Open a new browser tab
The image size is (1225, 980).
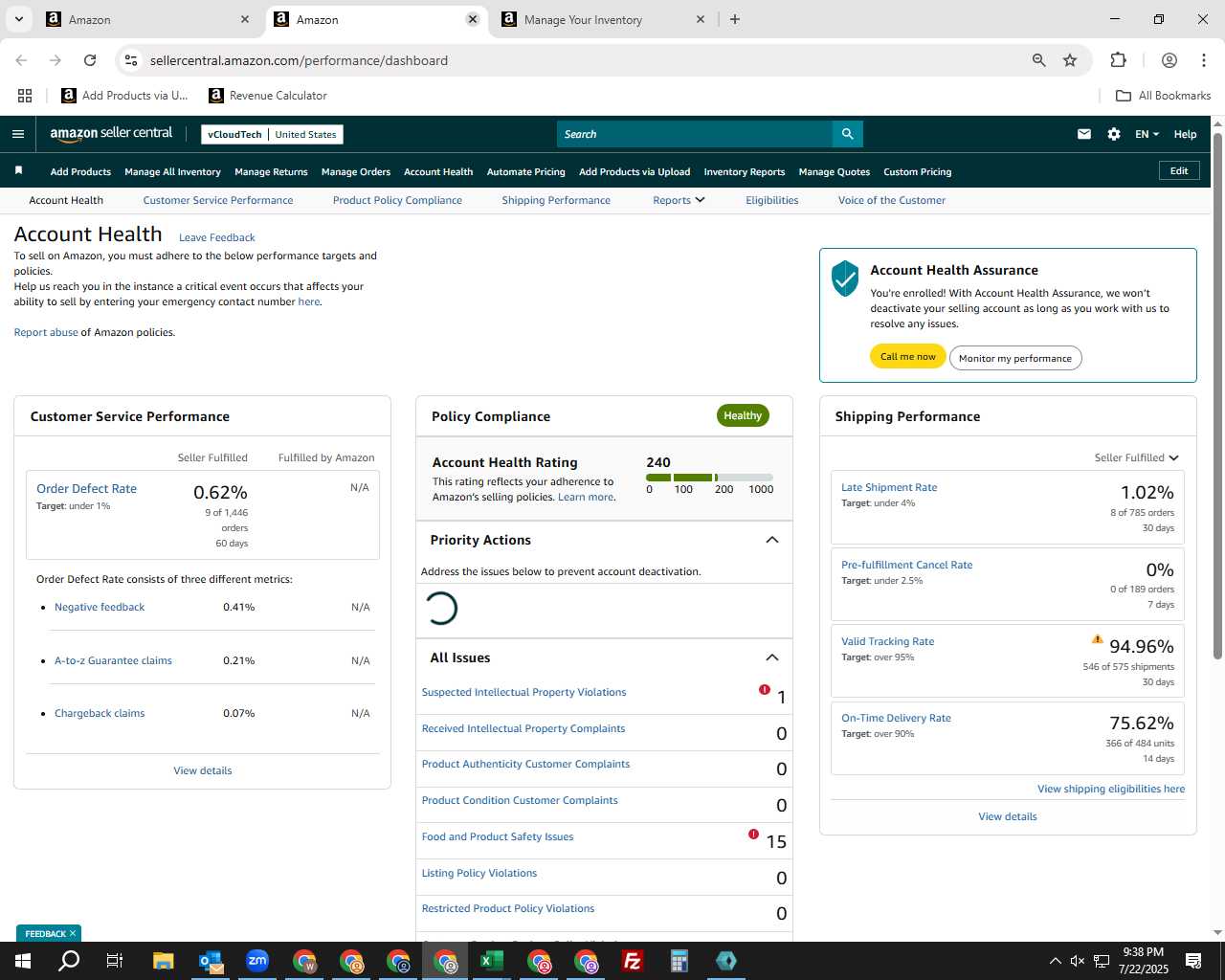735,19
